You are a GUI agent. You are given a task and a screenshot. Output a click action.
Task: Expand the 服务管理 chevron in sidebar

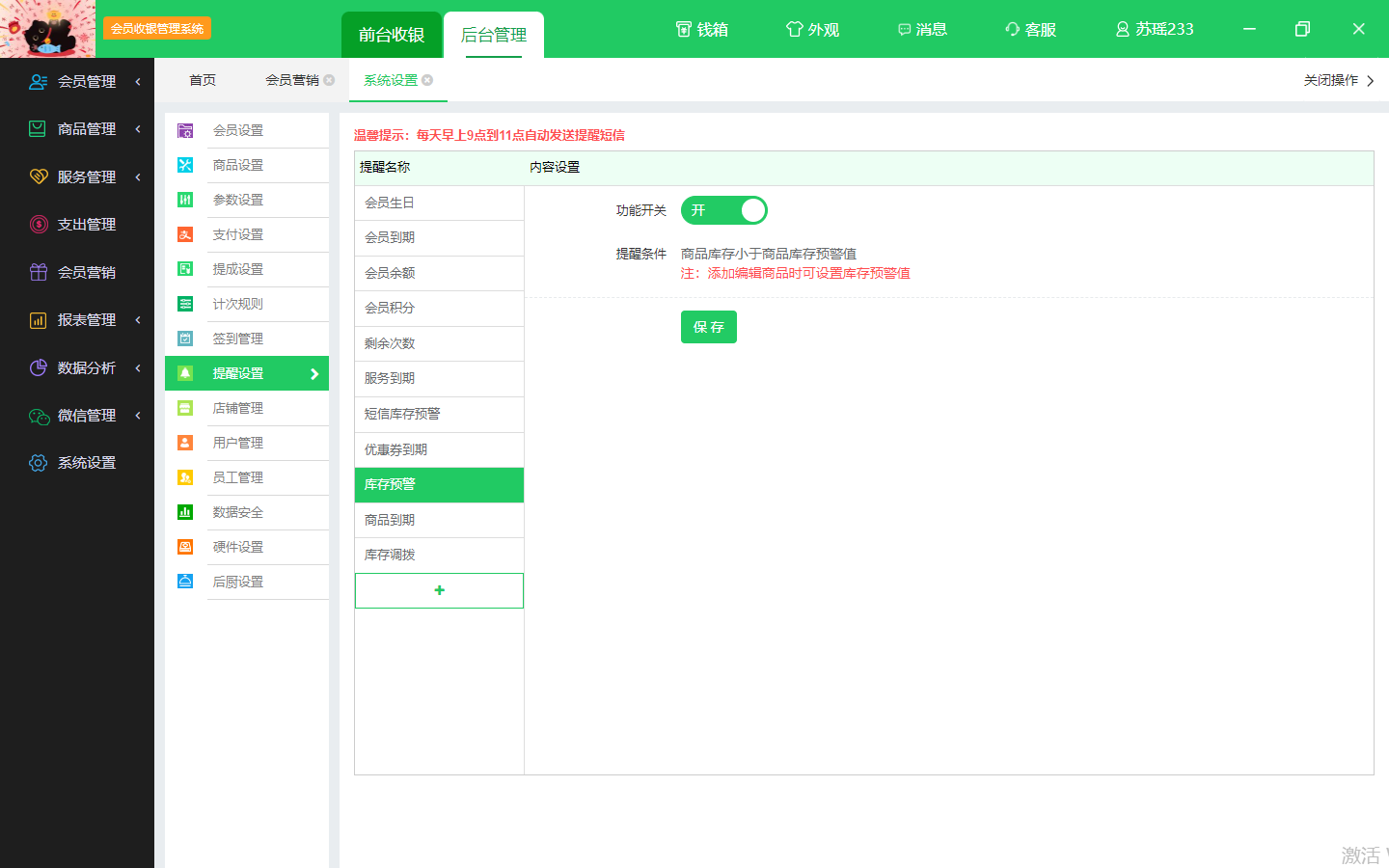(x=138, y=176)
